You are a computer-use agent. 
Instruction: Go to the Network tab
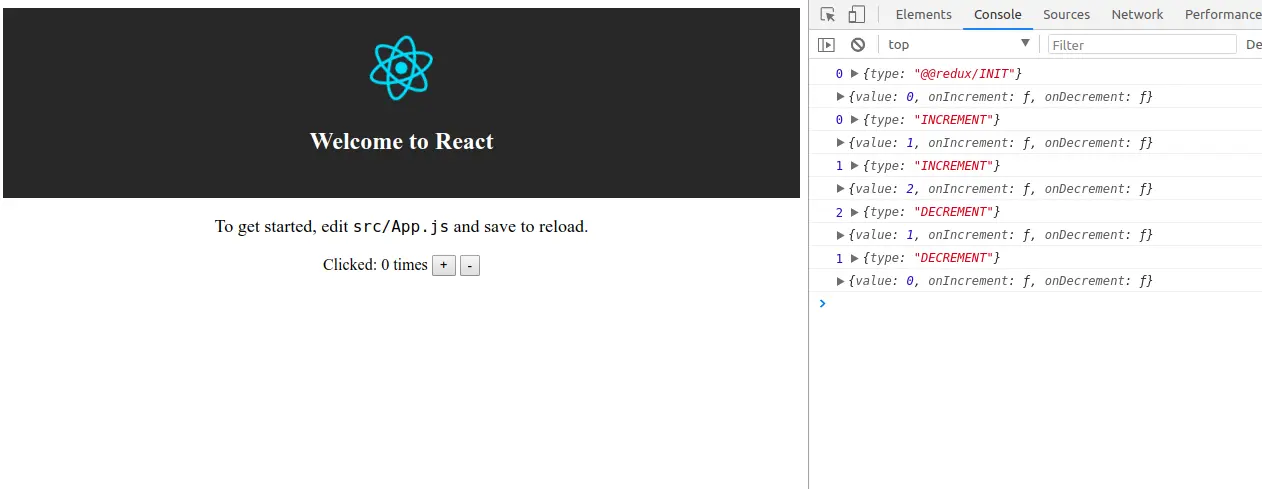coord(1137,15)
